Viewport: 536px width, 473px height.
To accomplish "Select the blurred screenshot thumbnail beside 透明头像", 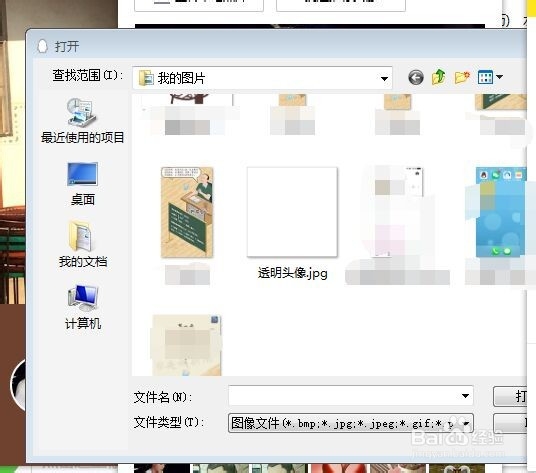I will point(398,212).
